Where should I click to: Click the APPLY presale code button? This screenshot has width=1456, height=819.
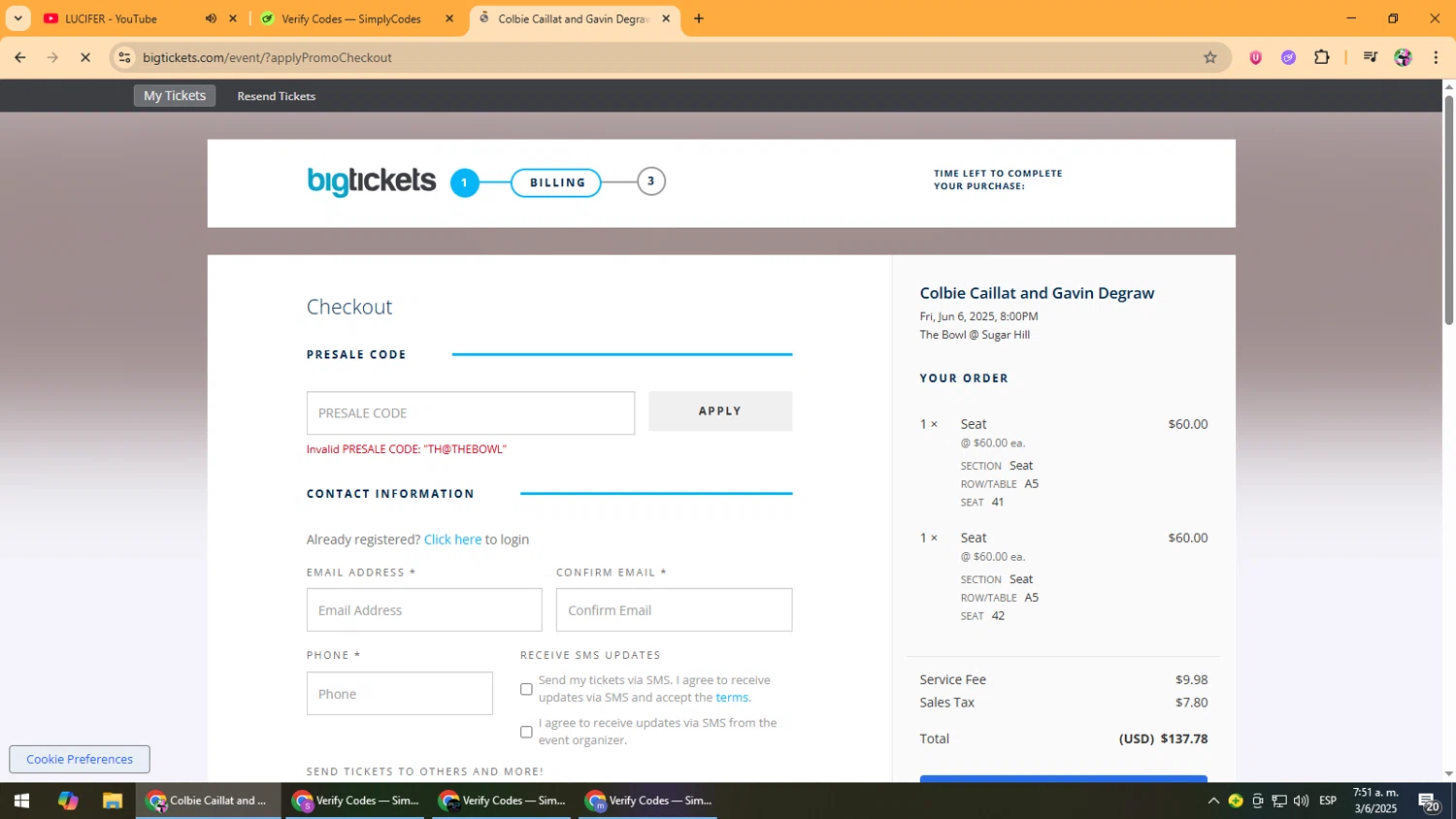(720, 411)
